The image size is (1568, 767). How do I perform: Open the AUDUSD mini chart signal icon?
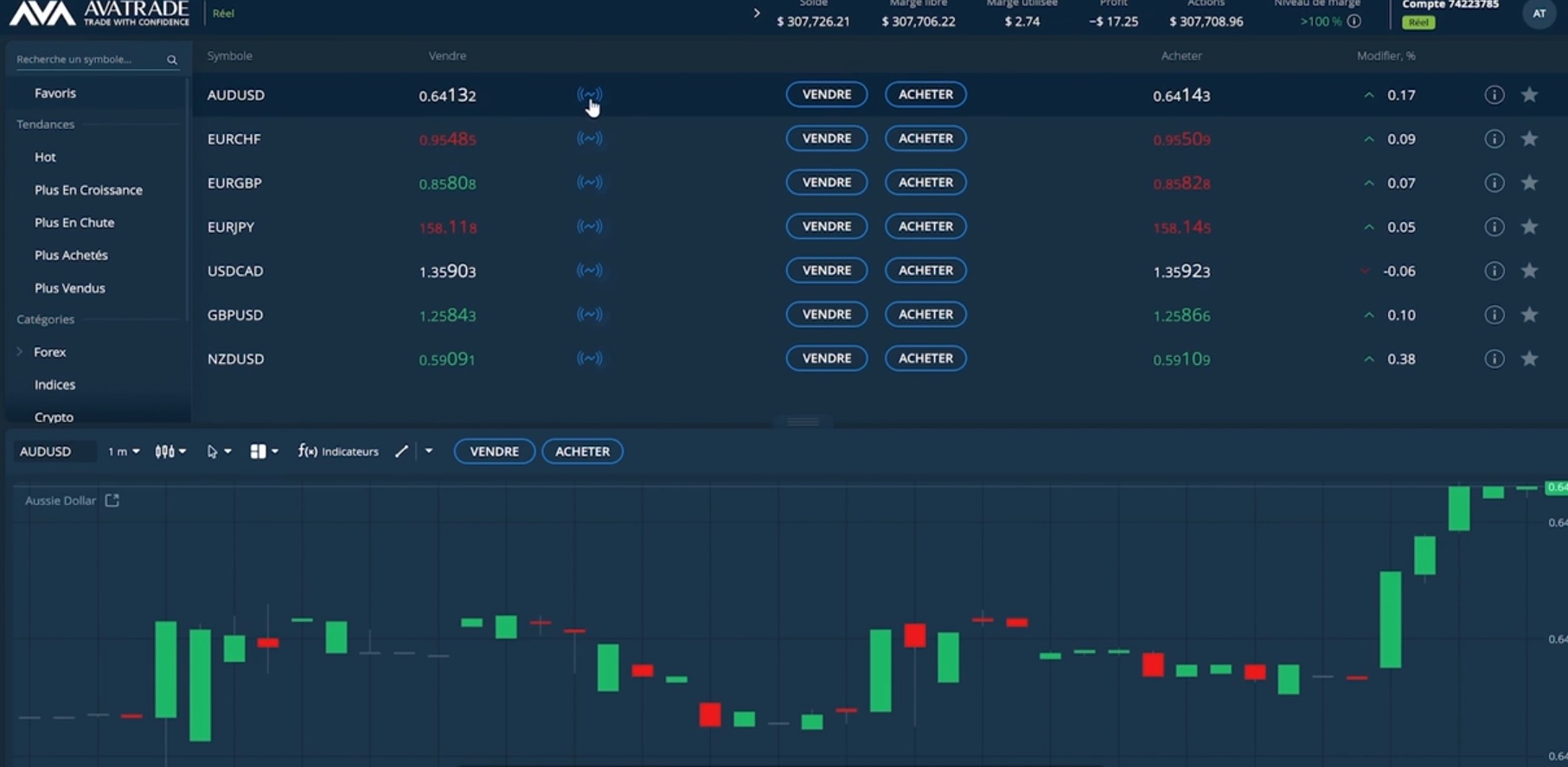point(590,94)
